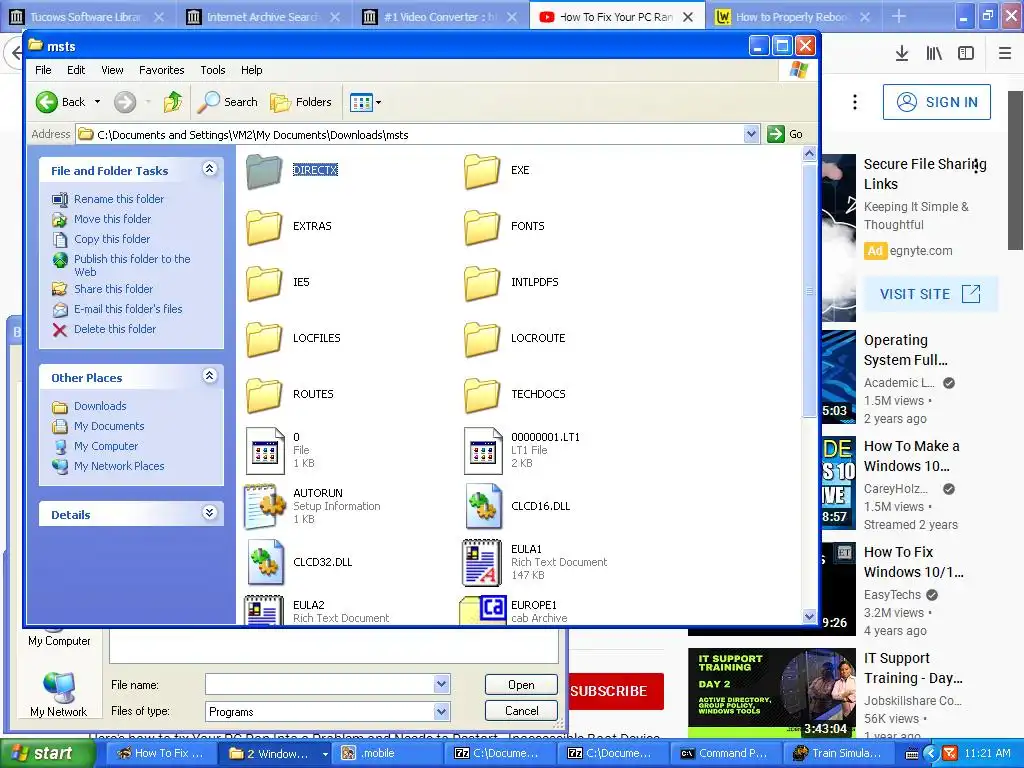Toggle Firefox sidebar icon
Viewport: 1024px width, 768px height.
(966, 54)
